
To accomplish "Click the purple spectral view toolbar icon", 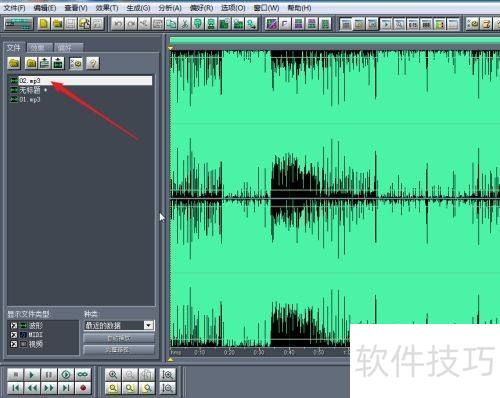I will coord(271,24).
